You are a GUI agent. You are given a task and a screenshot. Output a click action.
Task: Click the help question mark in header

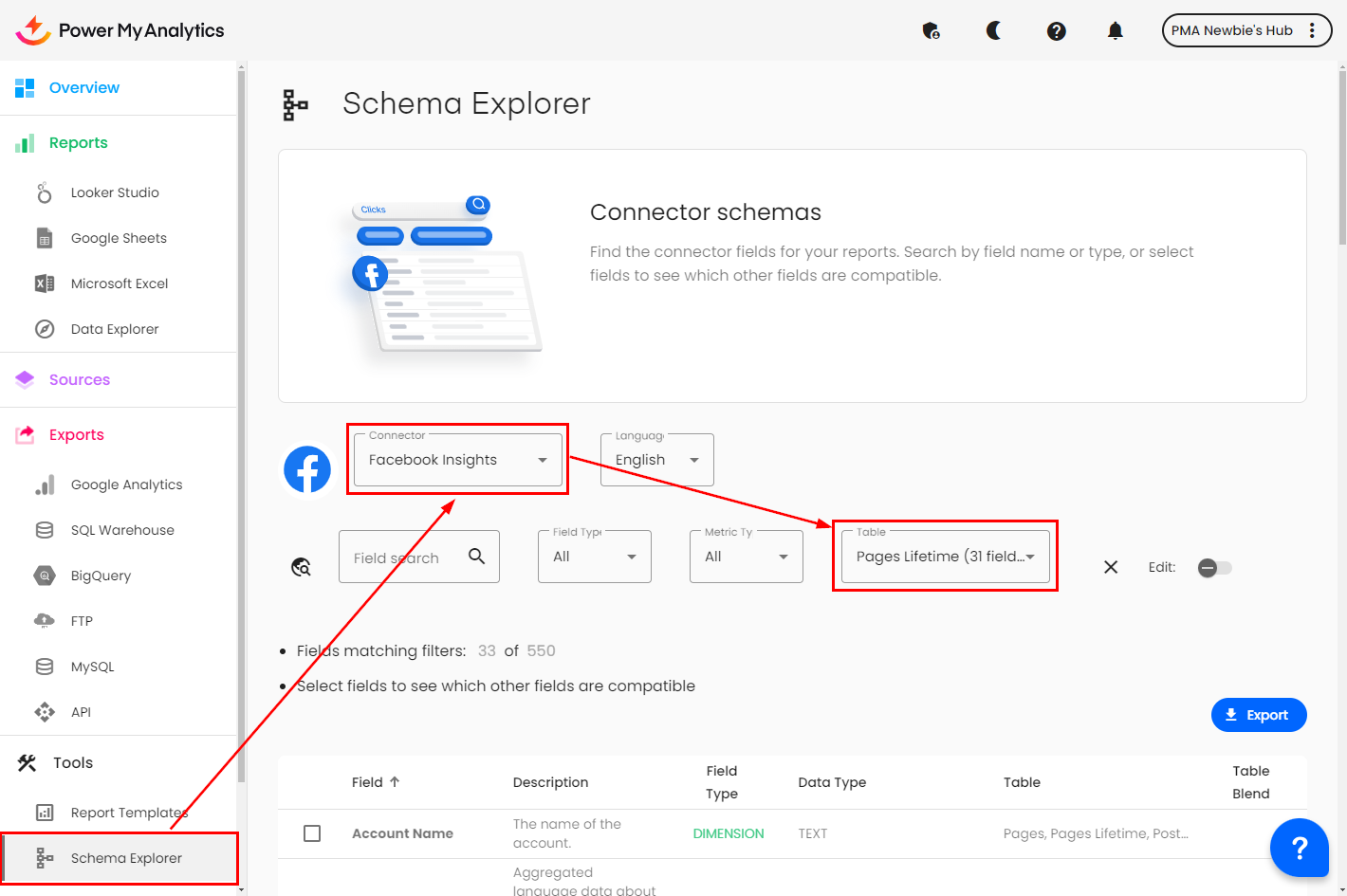tap(1056, 31)
